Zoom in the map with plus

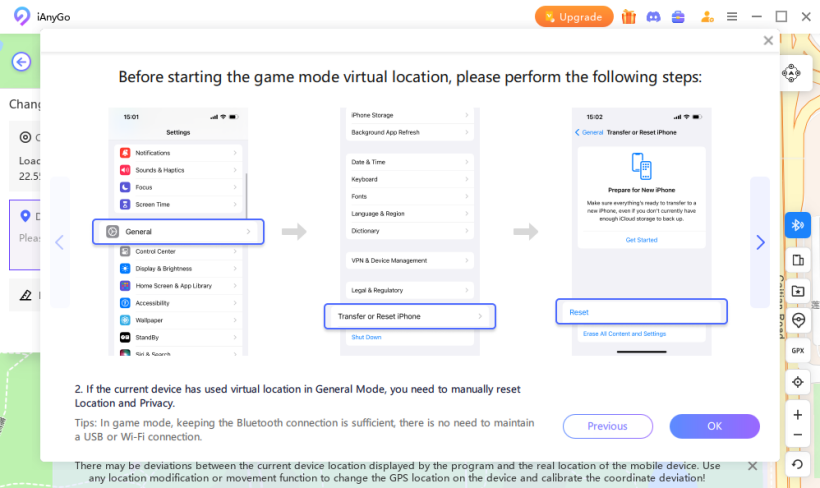point(798,415)
